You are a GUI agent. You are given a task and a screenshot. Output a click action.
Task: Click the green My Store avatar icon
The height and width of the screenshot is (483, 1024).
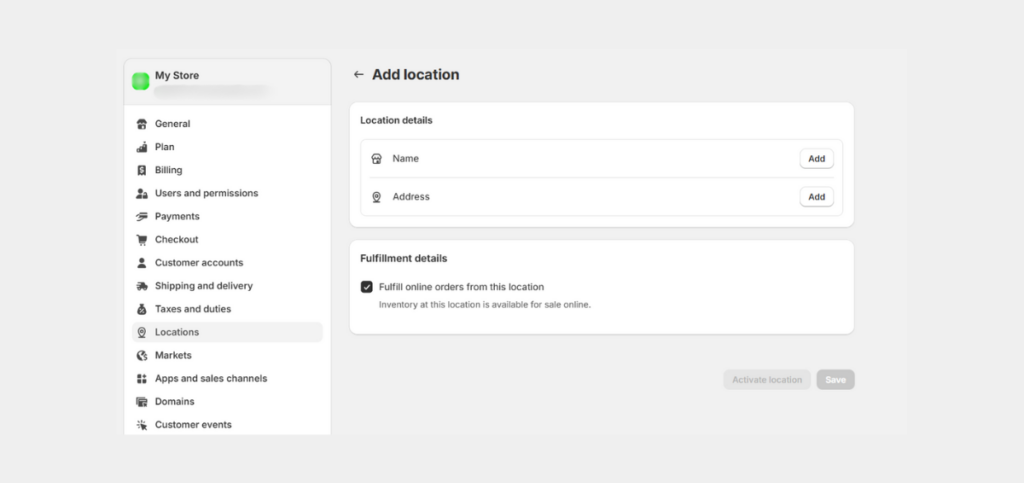click(140, 81)
